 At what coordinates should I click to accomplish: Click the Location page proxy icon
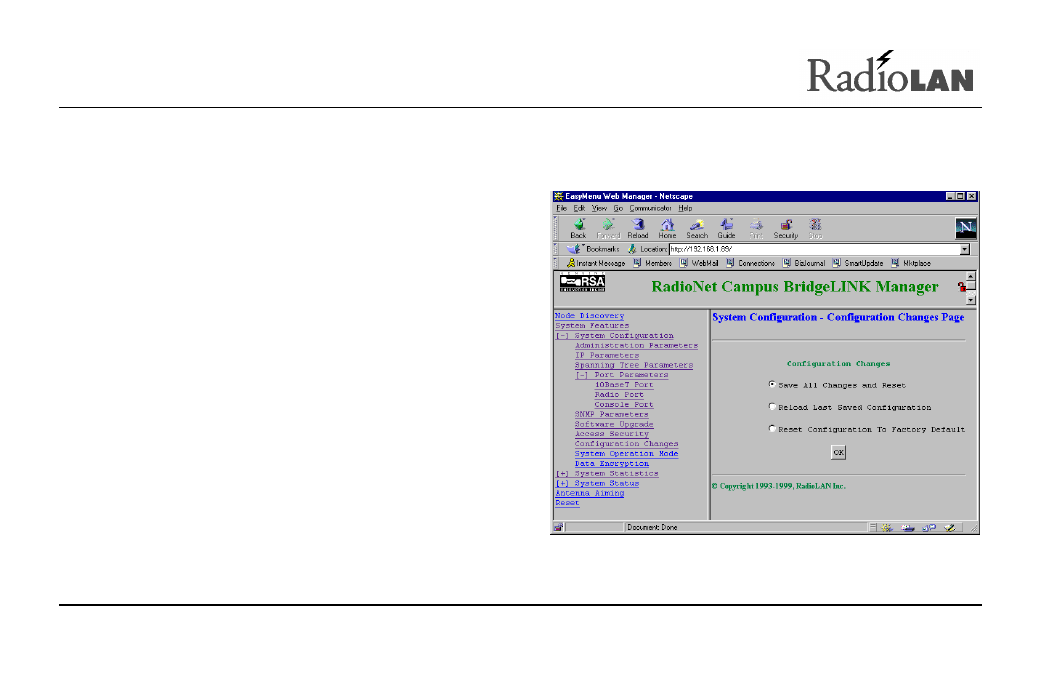point(632,249)
